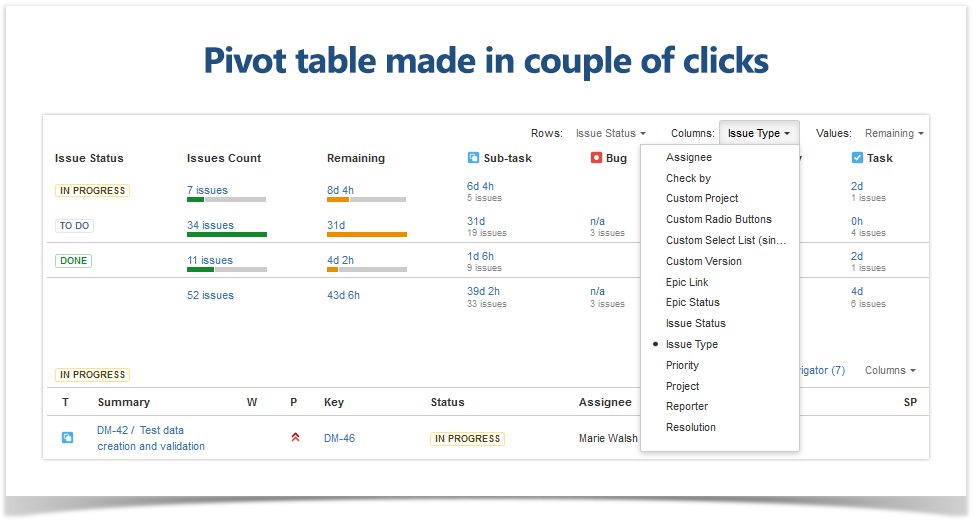Screen dimensions: 980x525
Task: Click the sub-task icon beside DM-42 row
Action: point(68,438)
